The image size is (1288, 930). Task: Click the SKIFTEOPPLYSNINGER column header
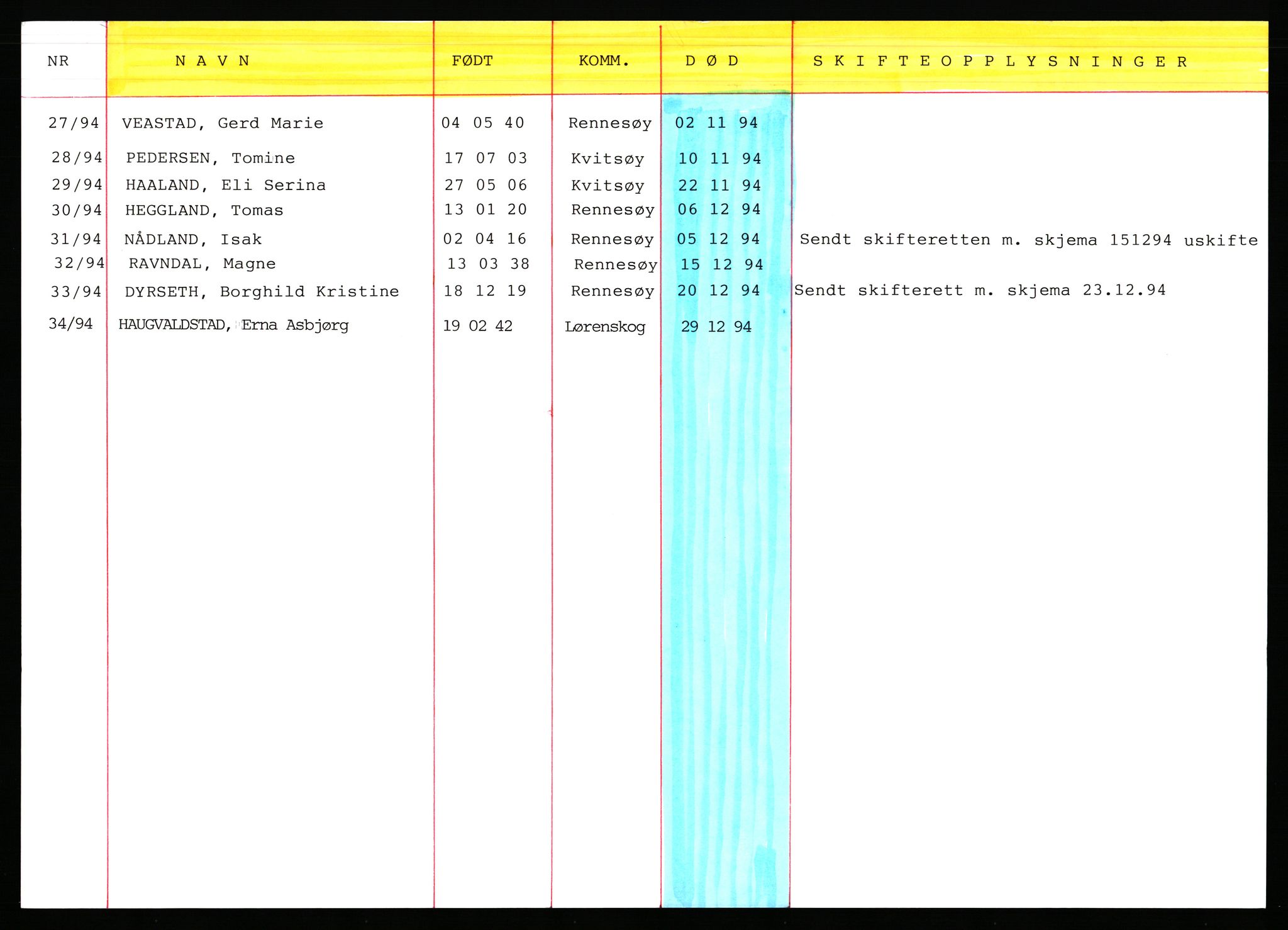(x=1000, y=62)
